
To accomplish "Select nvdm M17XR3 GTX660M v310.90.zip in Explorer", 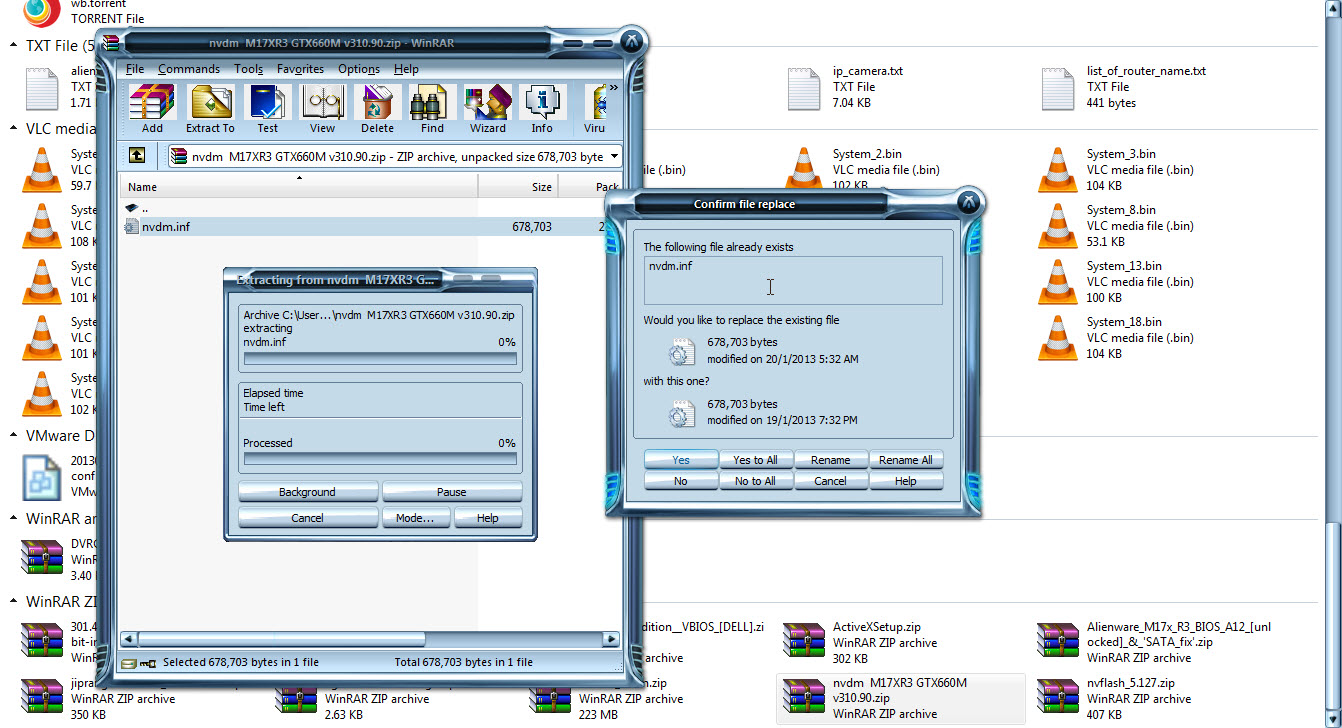I will [x=901, y=698].
